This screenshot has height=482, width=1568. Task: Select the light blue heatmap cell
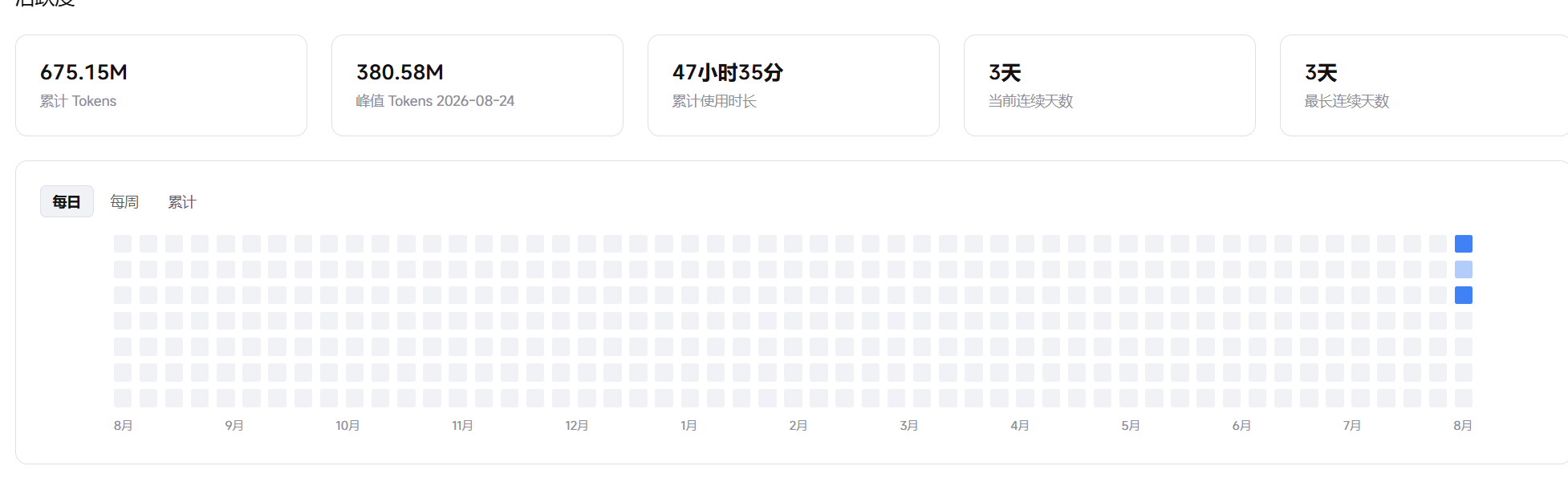click(x=1464, y=269)
